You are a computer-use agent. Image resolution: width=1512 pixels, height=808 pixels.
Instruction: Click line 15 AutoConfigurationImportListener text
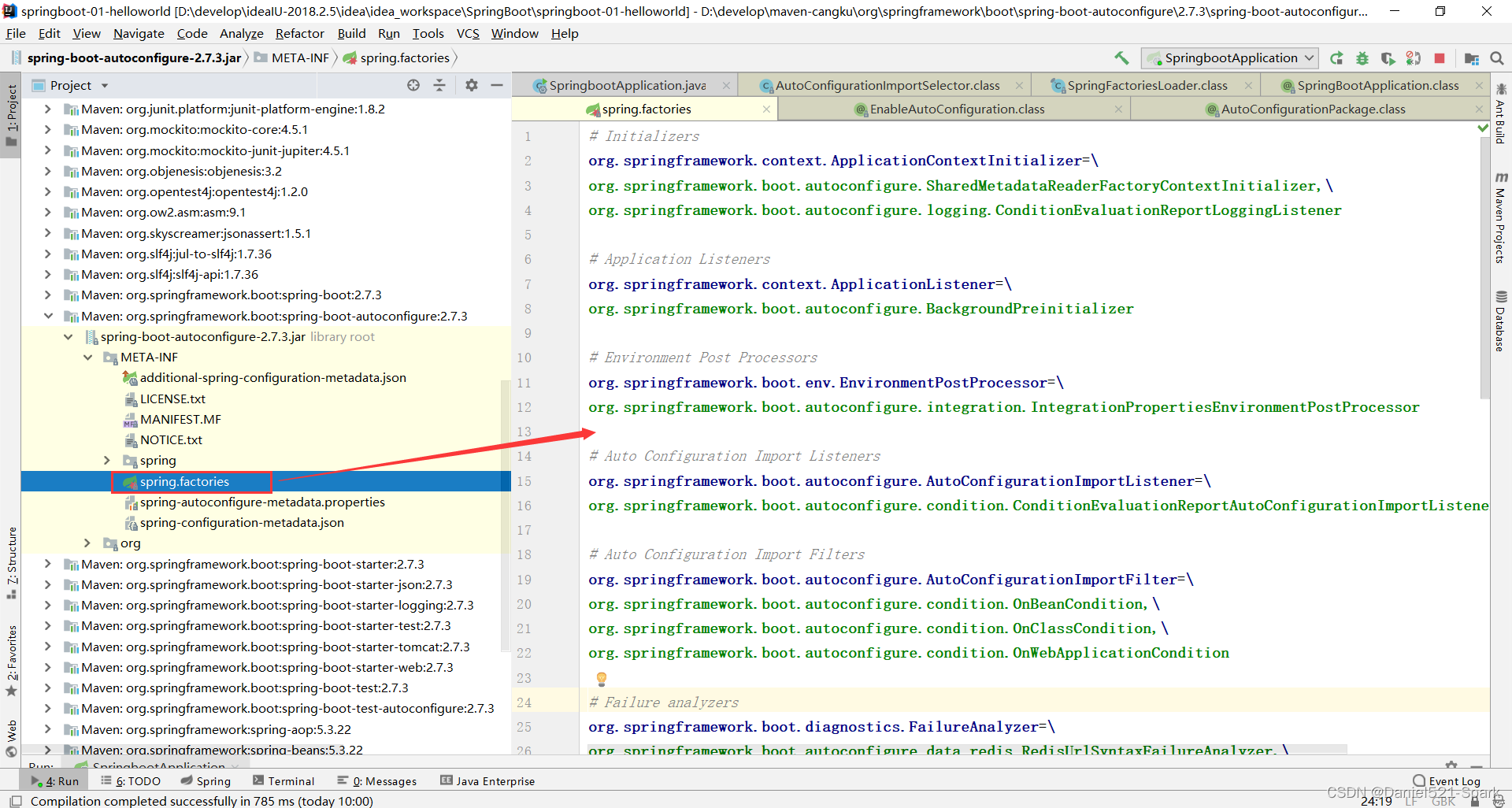pyautogui.click(x=1060, y=481)
